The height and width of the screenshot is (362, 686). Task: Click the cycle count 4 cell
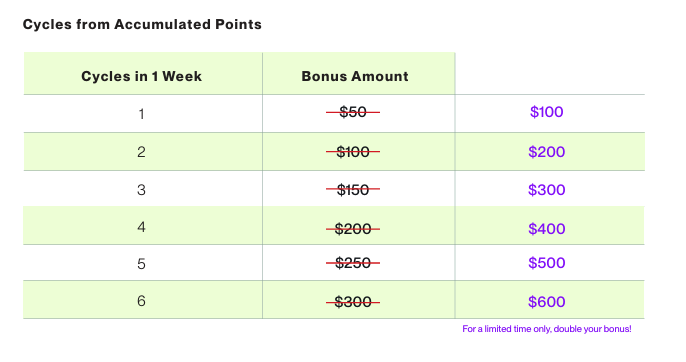(141, 227)
